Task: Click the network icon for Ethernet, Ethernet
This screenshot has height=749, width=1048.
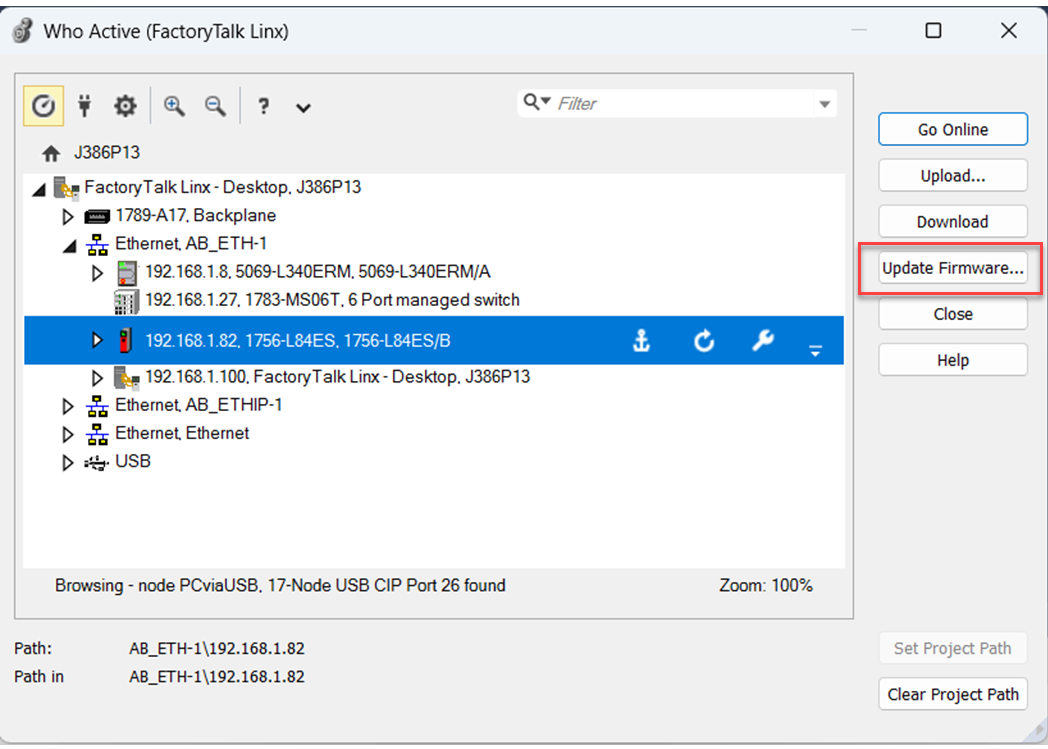Action: pyautogui.click(x=97, y=434)
